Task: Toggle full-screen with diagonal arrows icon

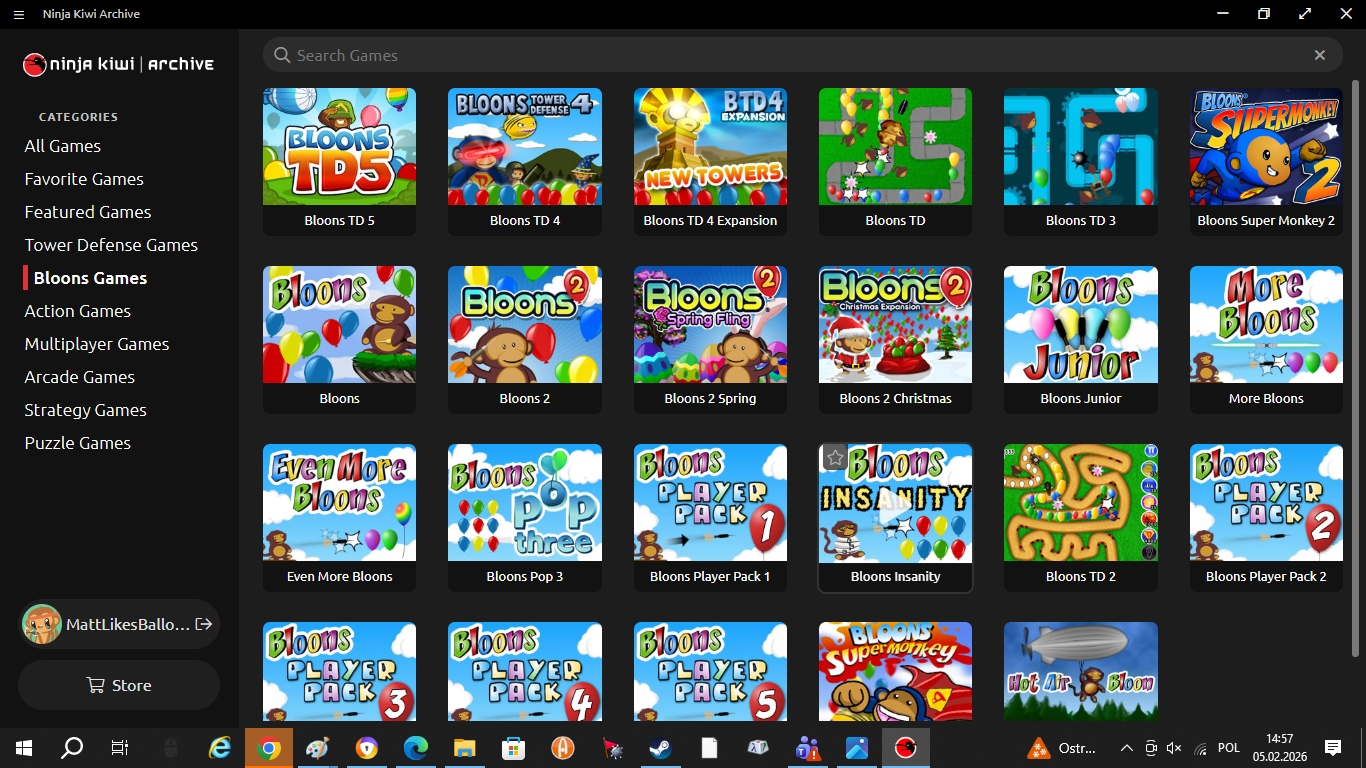Action: 1305,14
